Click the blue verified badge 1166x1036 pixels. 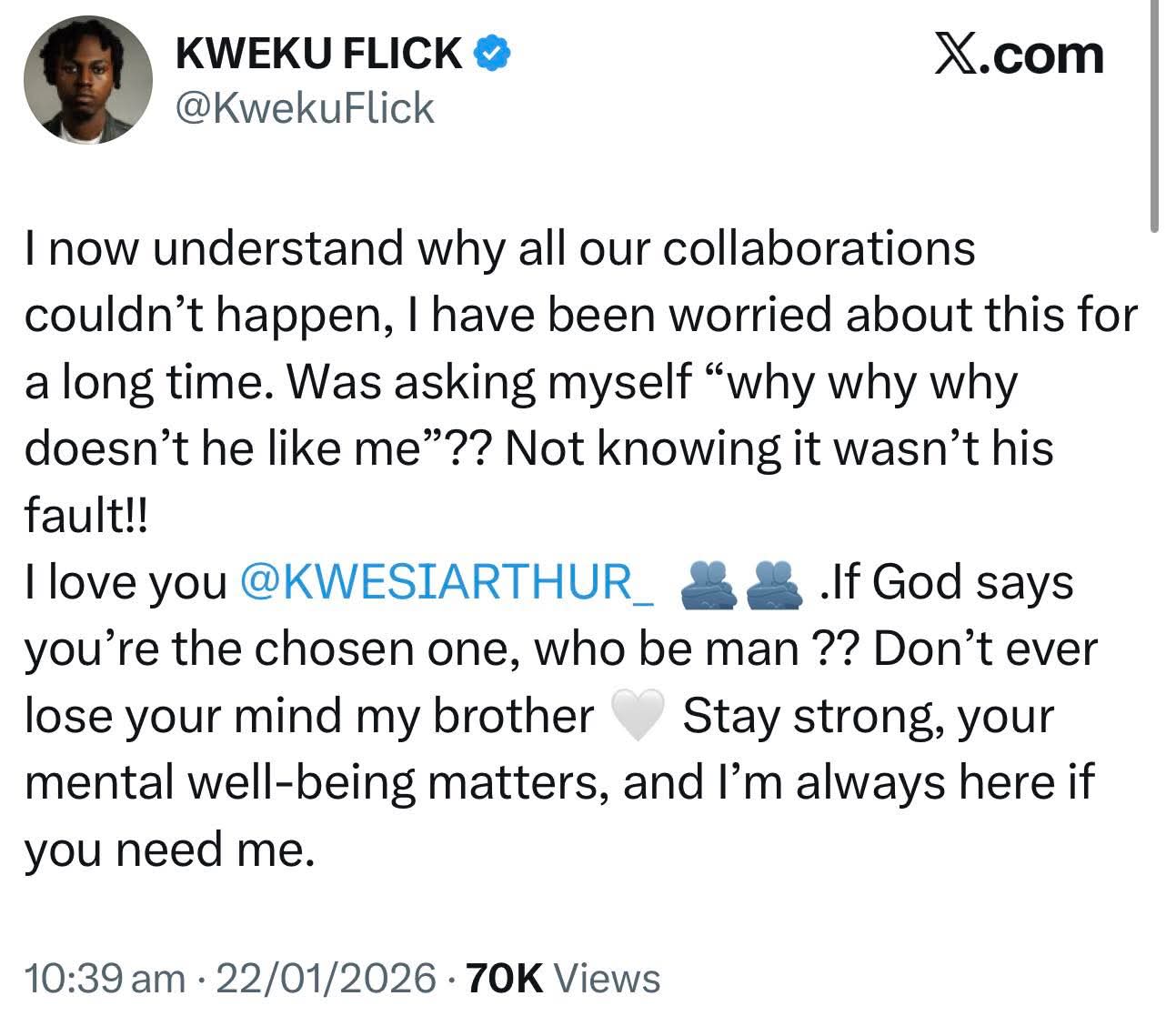[492, 55]
